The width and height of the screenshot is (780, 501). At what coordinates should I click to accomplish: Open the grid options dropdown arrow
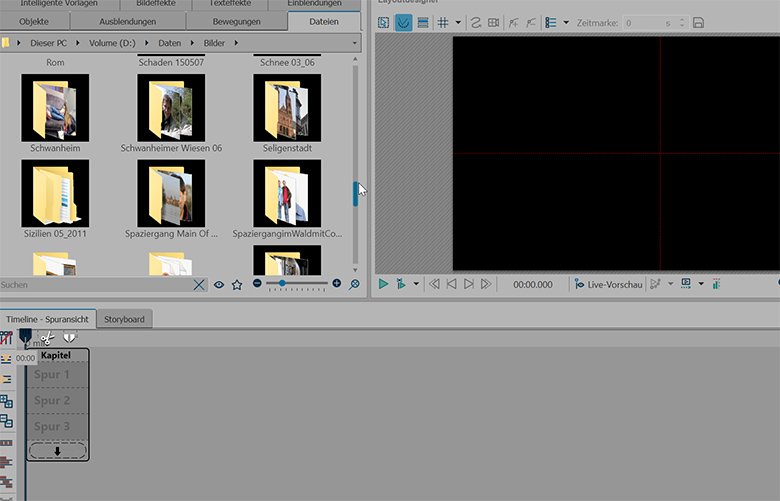(458, 22)
